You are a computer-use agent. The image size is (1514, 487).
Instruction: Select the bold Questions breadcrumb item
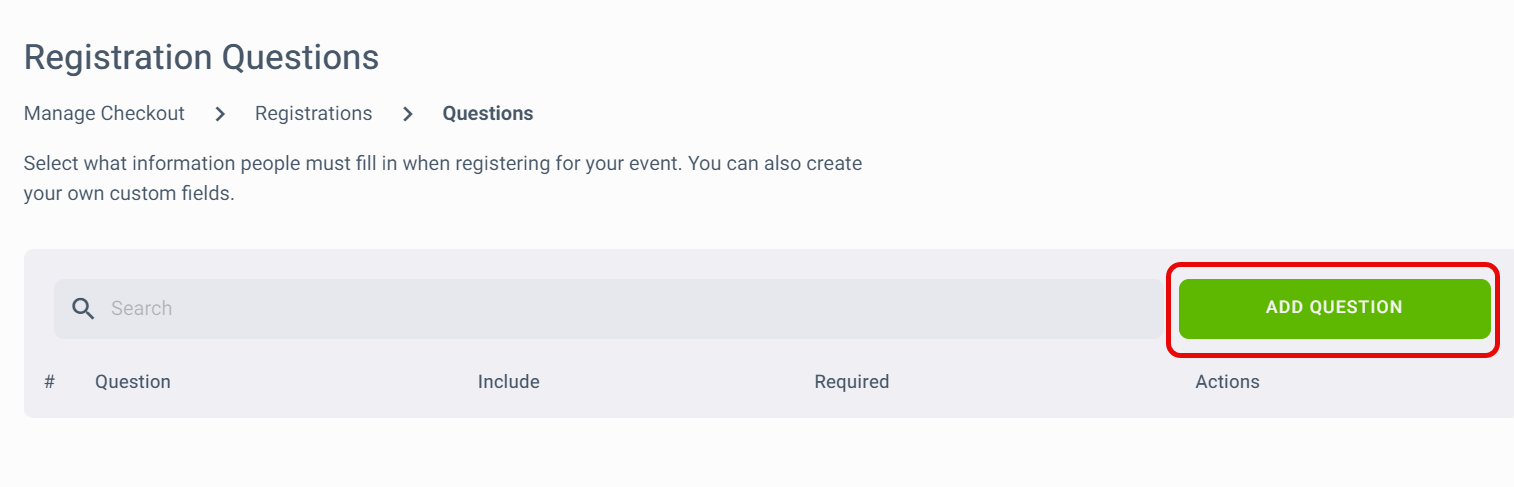[x=488, y=114]
